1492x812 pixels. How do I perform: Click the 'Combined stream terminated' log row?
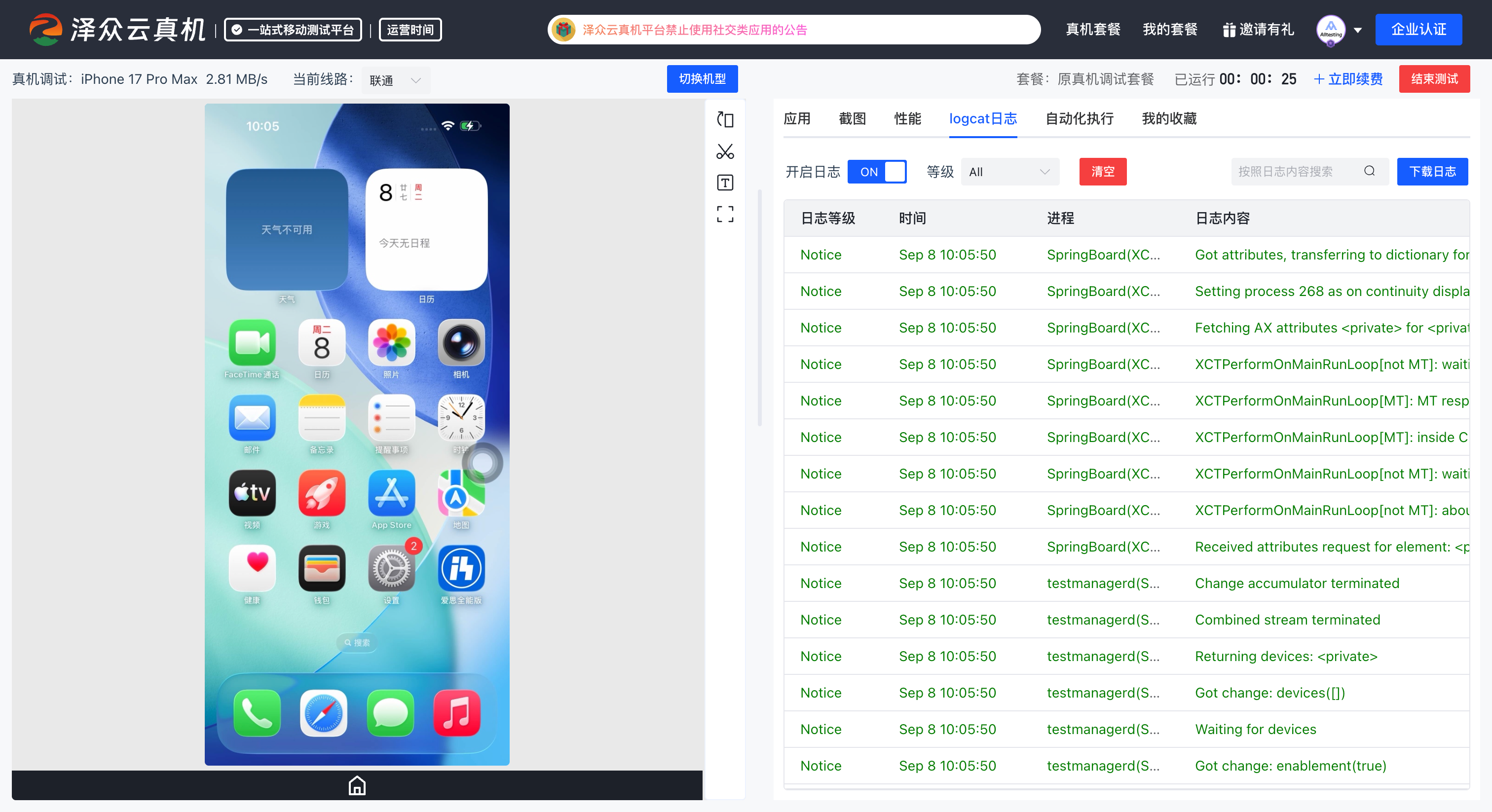1126,620
